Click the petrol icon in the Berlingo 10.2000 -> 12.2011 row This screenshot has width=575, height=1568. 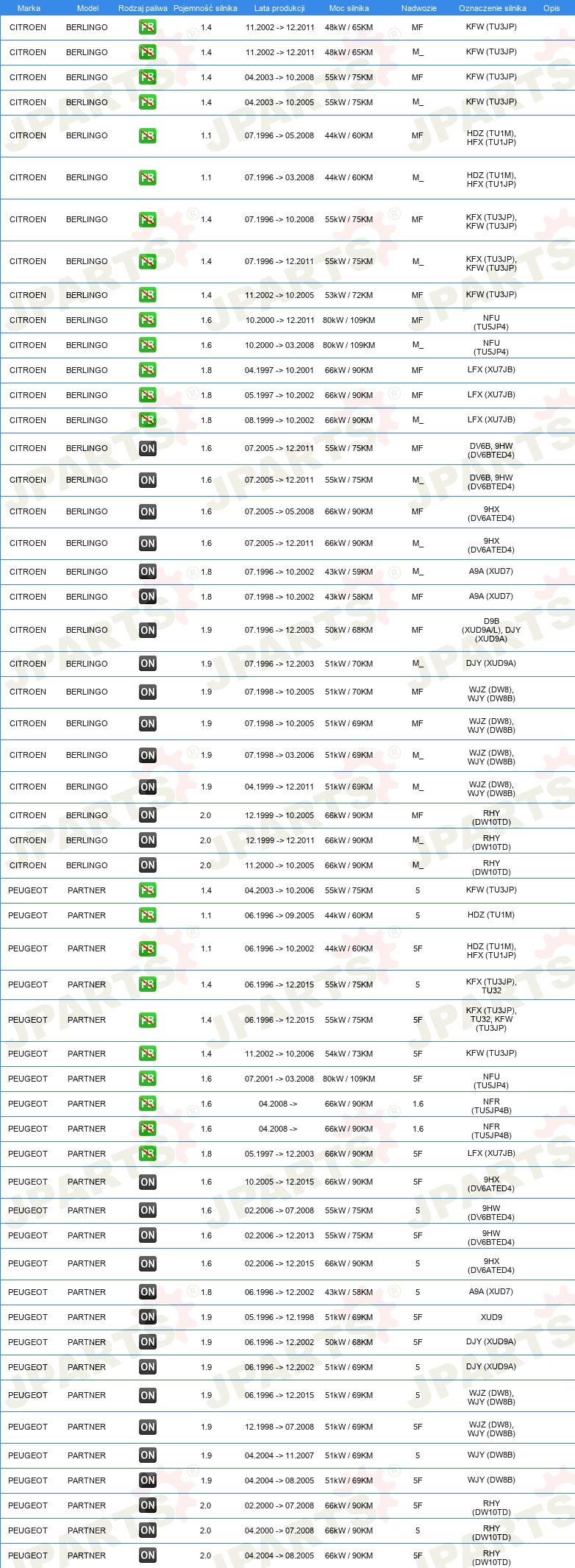[x=148, y=320]
